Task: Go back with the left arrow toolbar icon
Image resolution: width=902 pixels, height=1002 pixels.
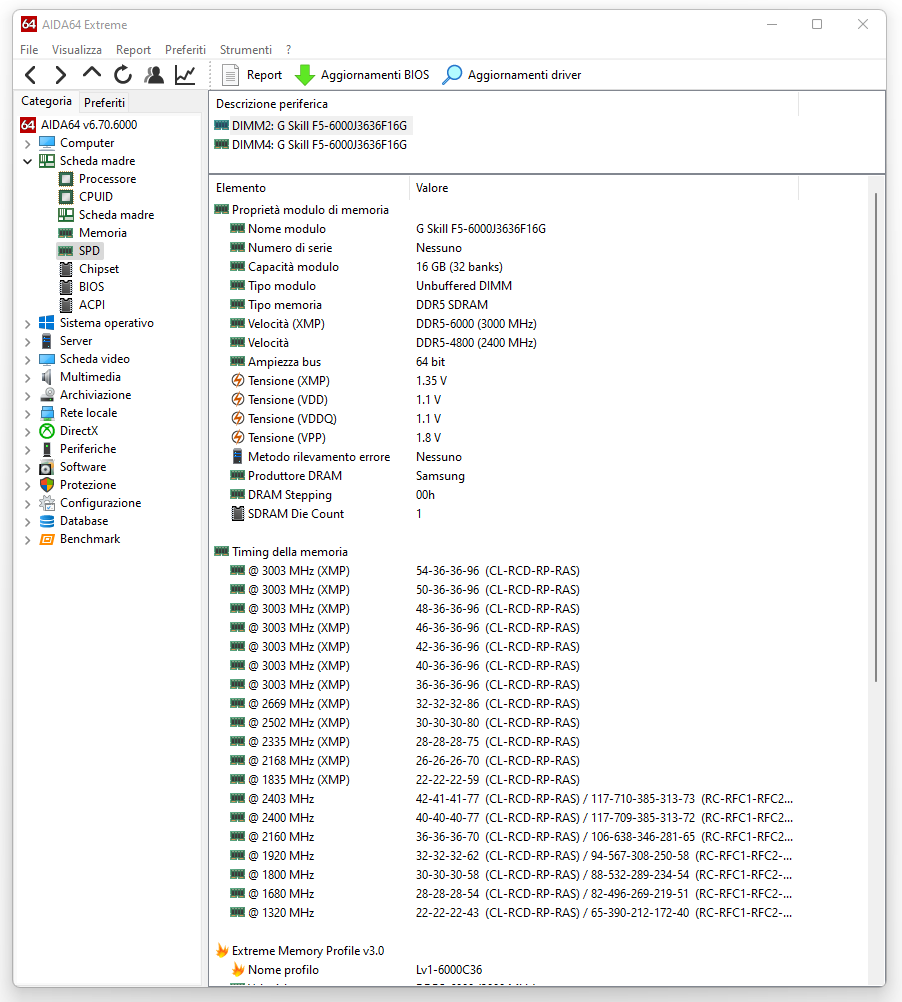Action: click(x=30, y=75)
